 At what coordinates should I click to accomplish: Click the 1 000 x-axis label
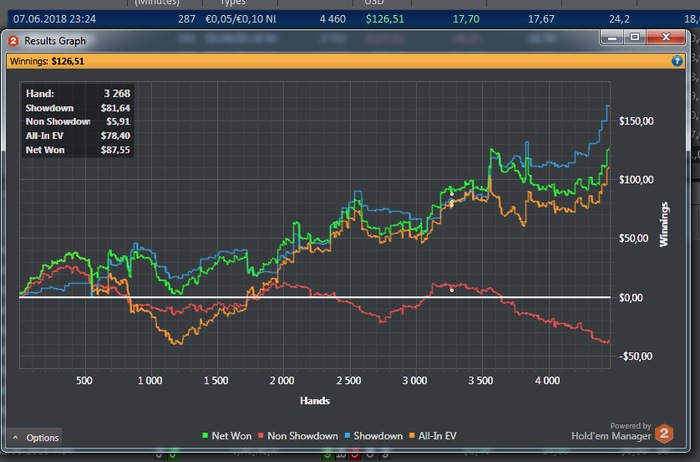(150, 381)
